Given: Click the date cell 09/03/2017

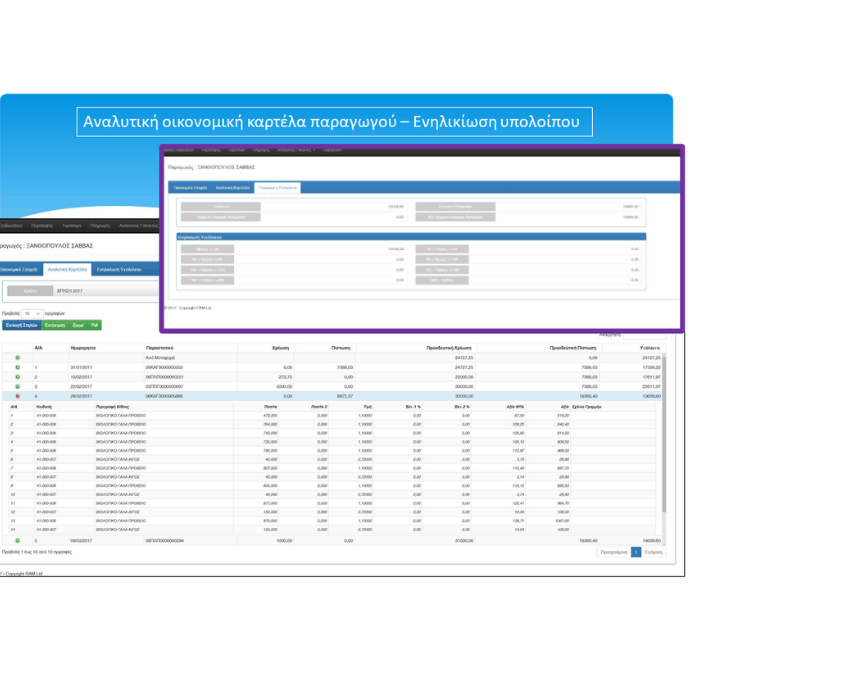Looking at the screenshot, I should 81,541.
